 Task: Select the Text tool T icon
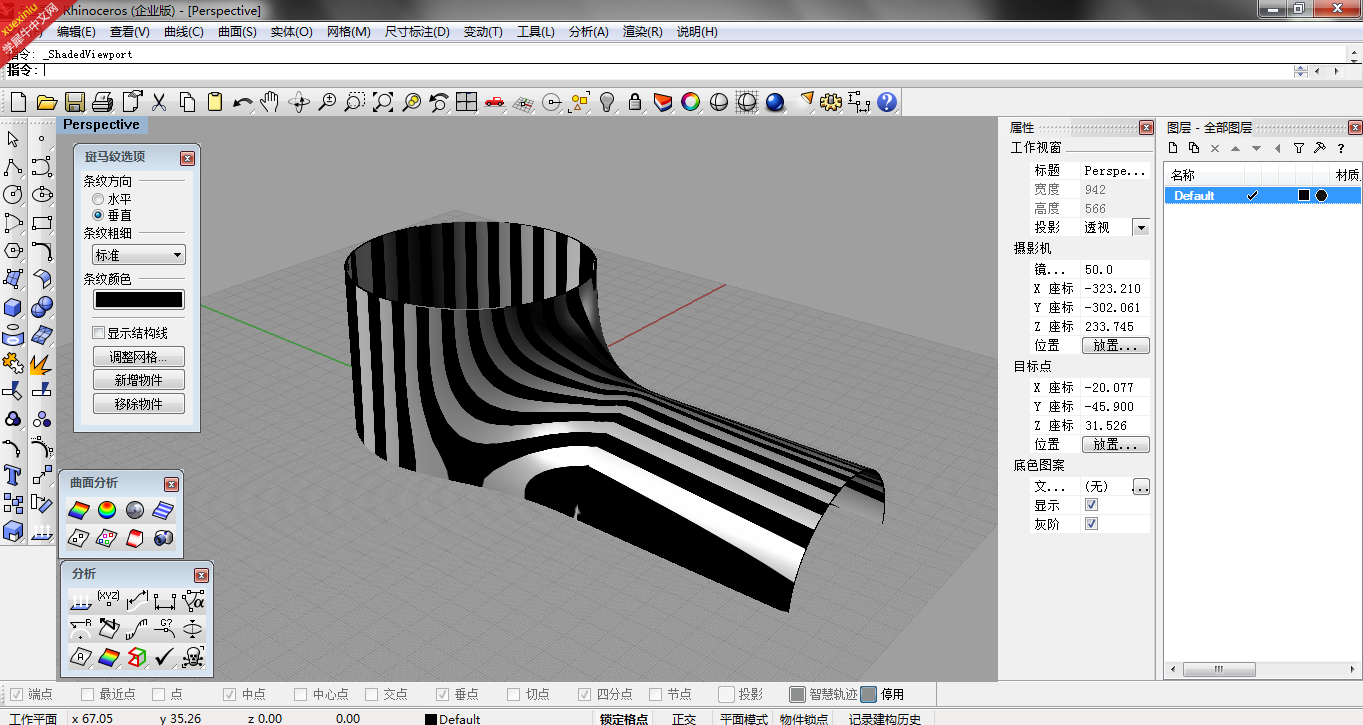click(13, 475)
